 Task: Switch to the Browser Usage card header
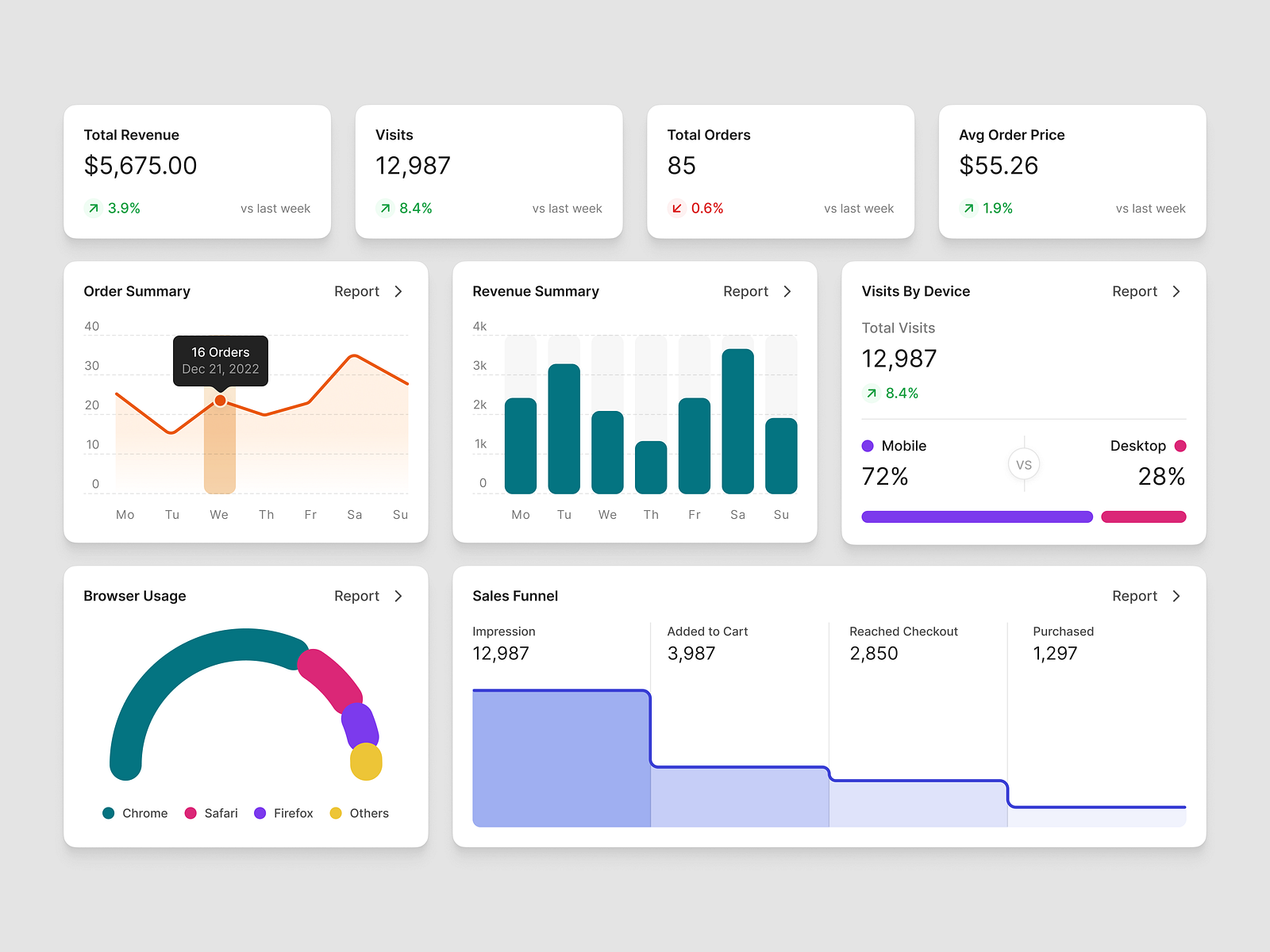tap(135, 596)
